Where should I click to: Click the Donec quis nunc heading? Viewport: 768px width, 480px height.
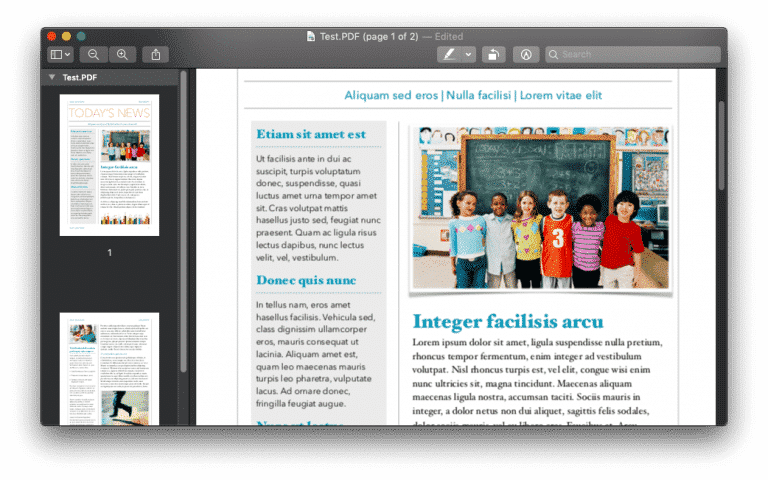point(306,280)
